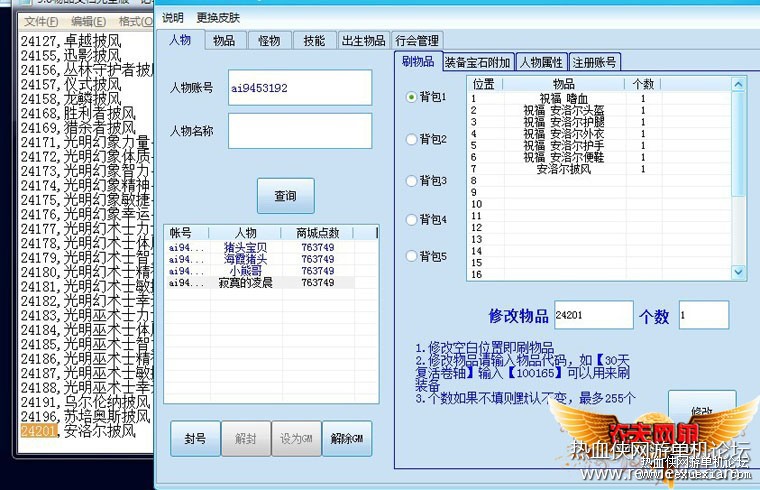
Task: Click the 解除GM button
Action: point(347,439)
